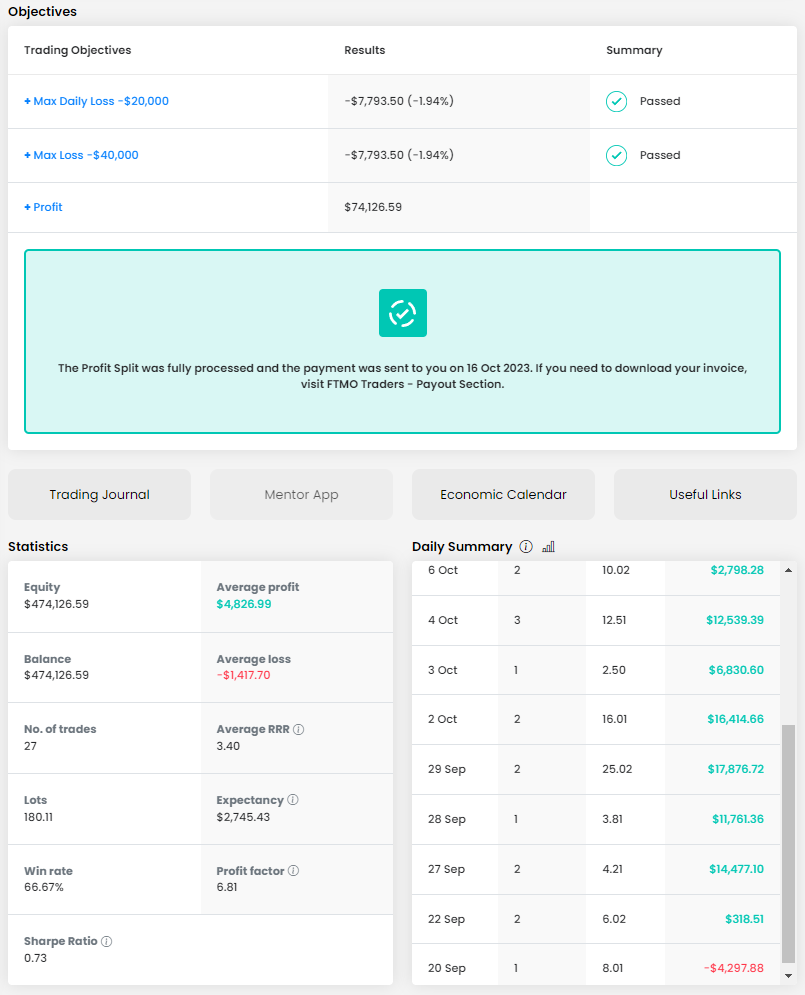Click the 25.02 lots value
The image size is (805, 995).
point(617,769)
